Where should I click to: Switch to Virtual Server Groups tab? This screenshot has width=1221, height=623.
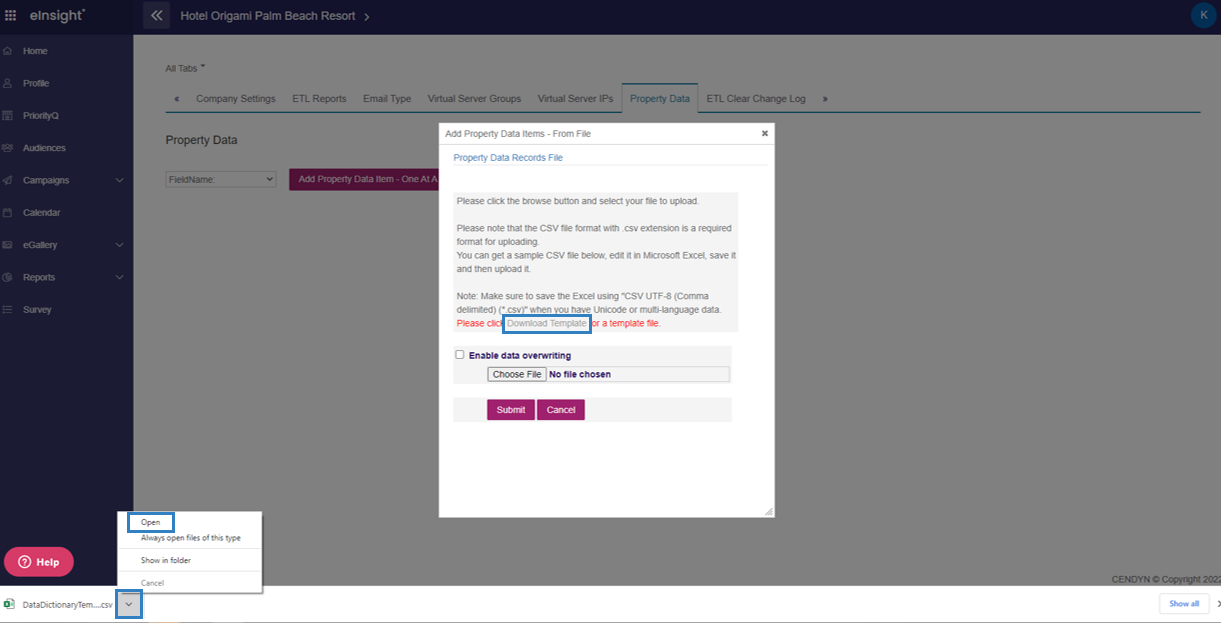coord(474,99)
